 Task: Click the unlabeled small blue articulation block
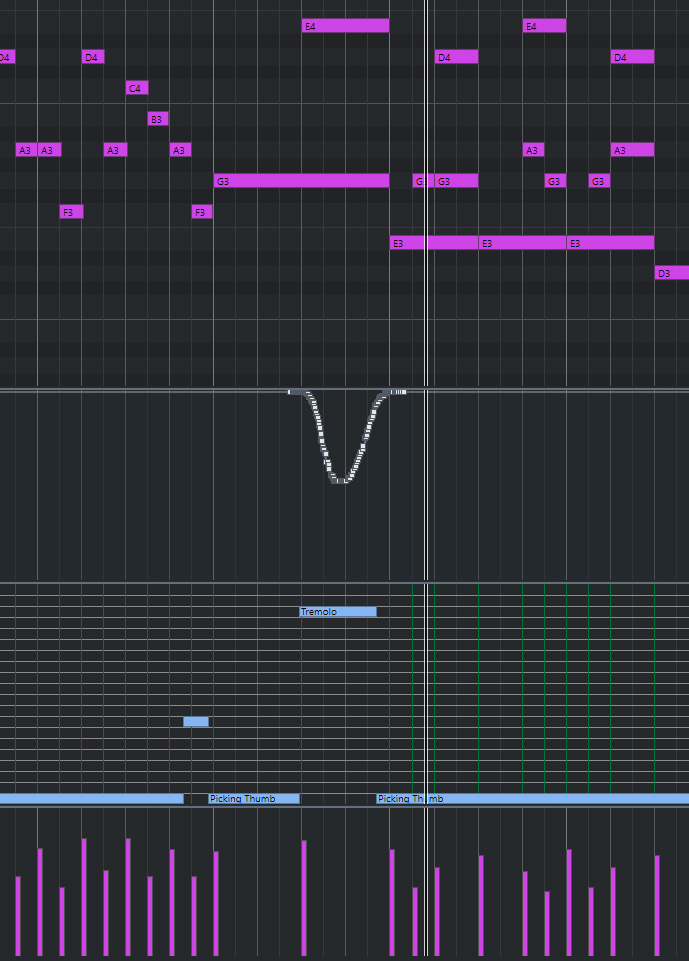coord(196,722)
